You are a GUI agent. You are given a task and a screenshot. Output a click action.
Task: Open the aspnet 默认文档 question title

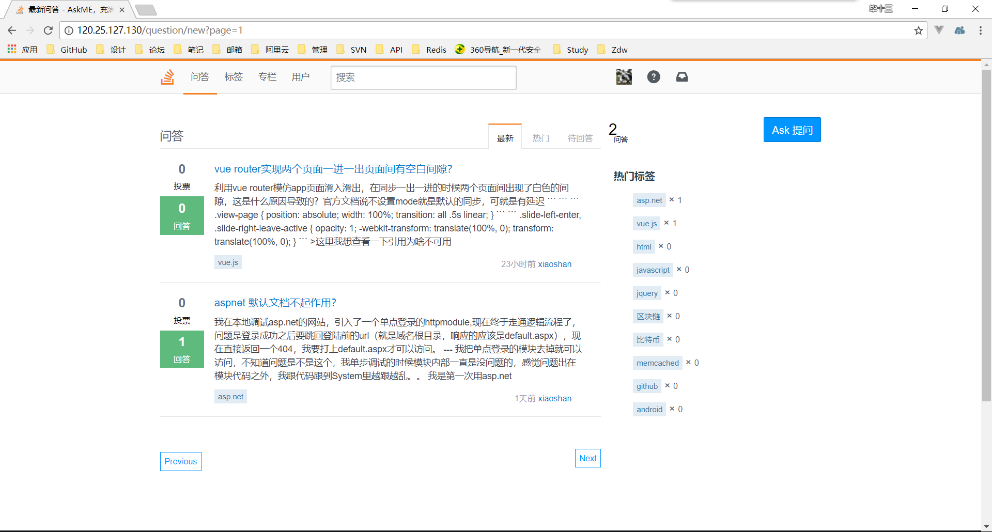[x=275, y=302]
